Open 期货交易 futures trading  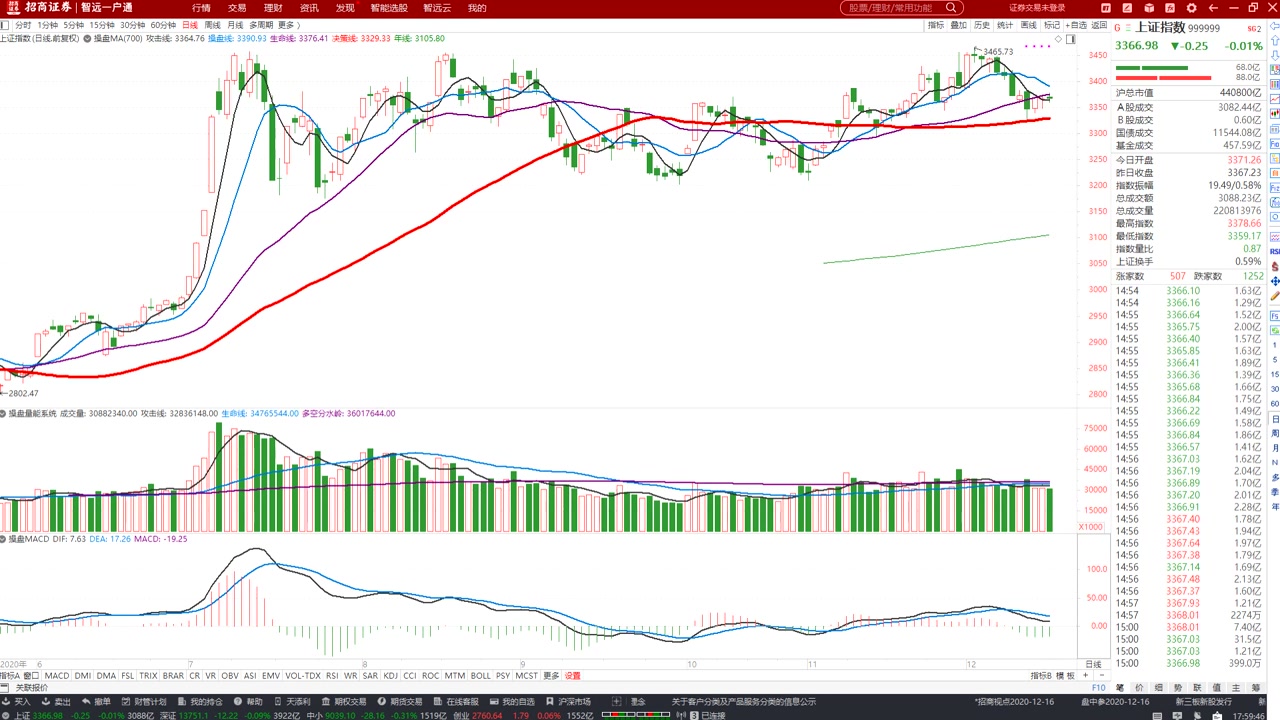click(400, 702)
